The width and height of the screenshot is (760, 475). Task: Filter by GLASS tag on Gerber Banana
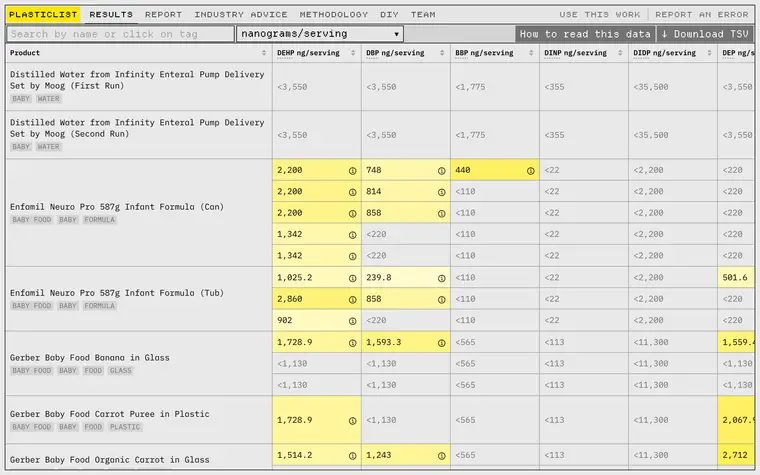(121, 371)
